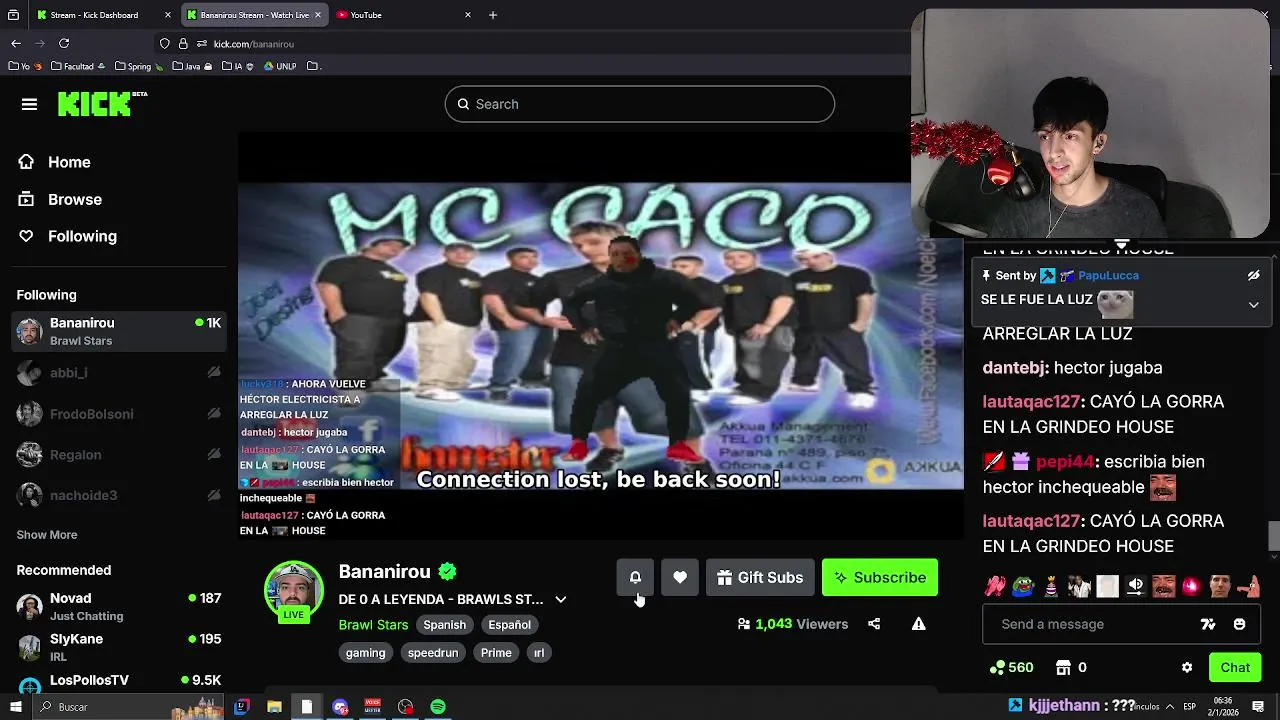The width and height of the screenshot is (1280, 720).
Task: Select the Bananirou Stream browser tab
Action: click(254, 15)
